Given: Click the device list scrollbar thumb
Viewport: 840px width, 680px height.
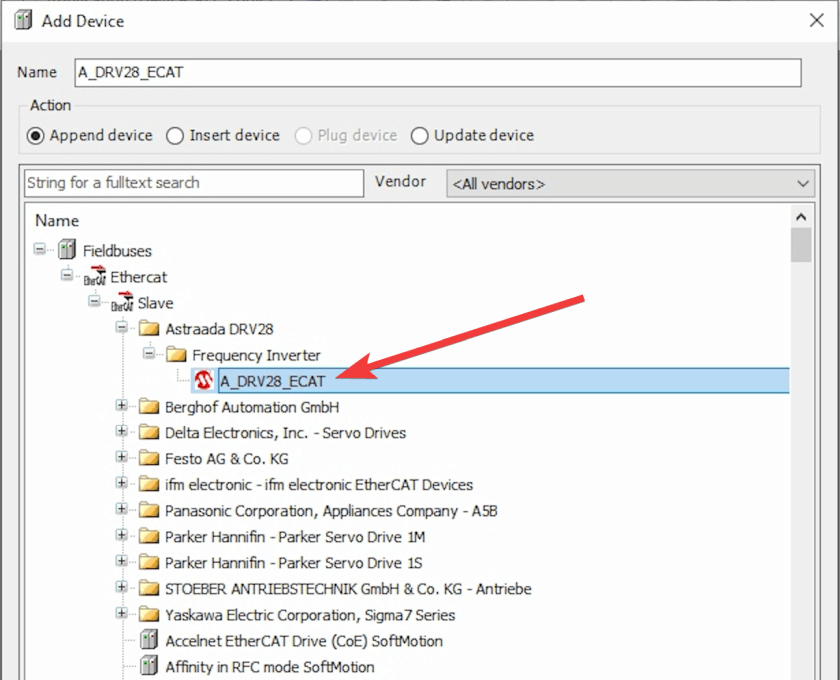Looking at the screenshot, I should [801, 245].
